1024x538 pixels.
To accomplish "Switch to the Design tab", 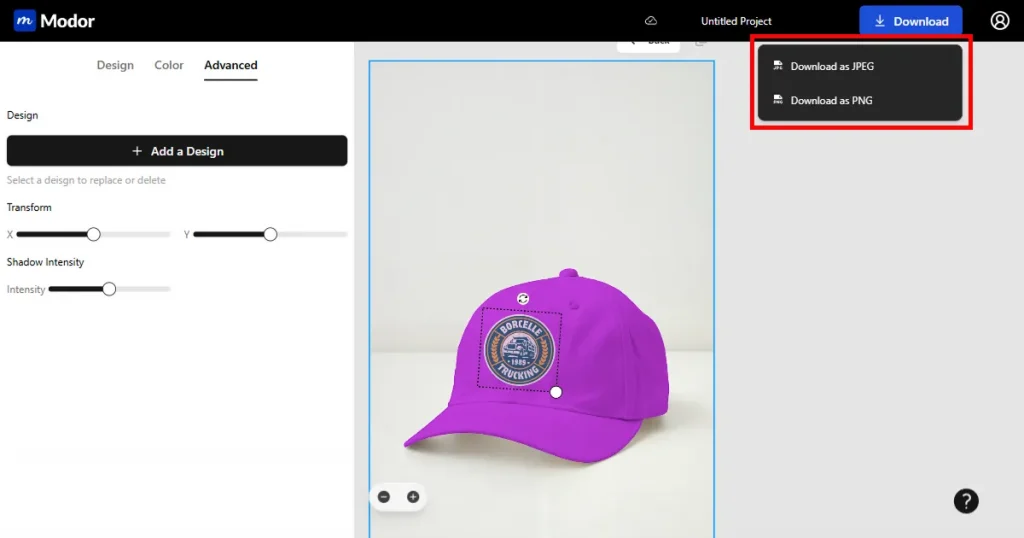I will pos(115,65).
